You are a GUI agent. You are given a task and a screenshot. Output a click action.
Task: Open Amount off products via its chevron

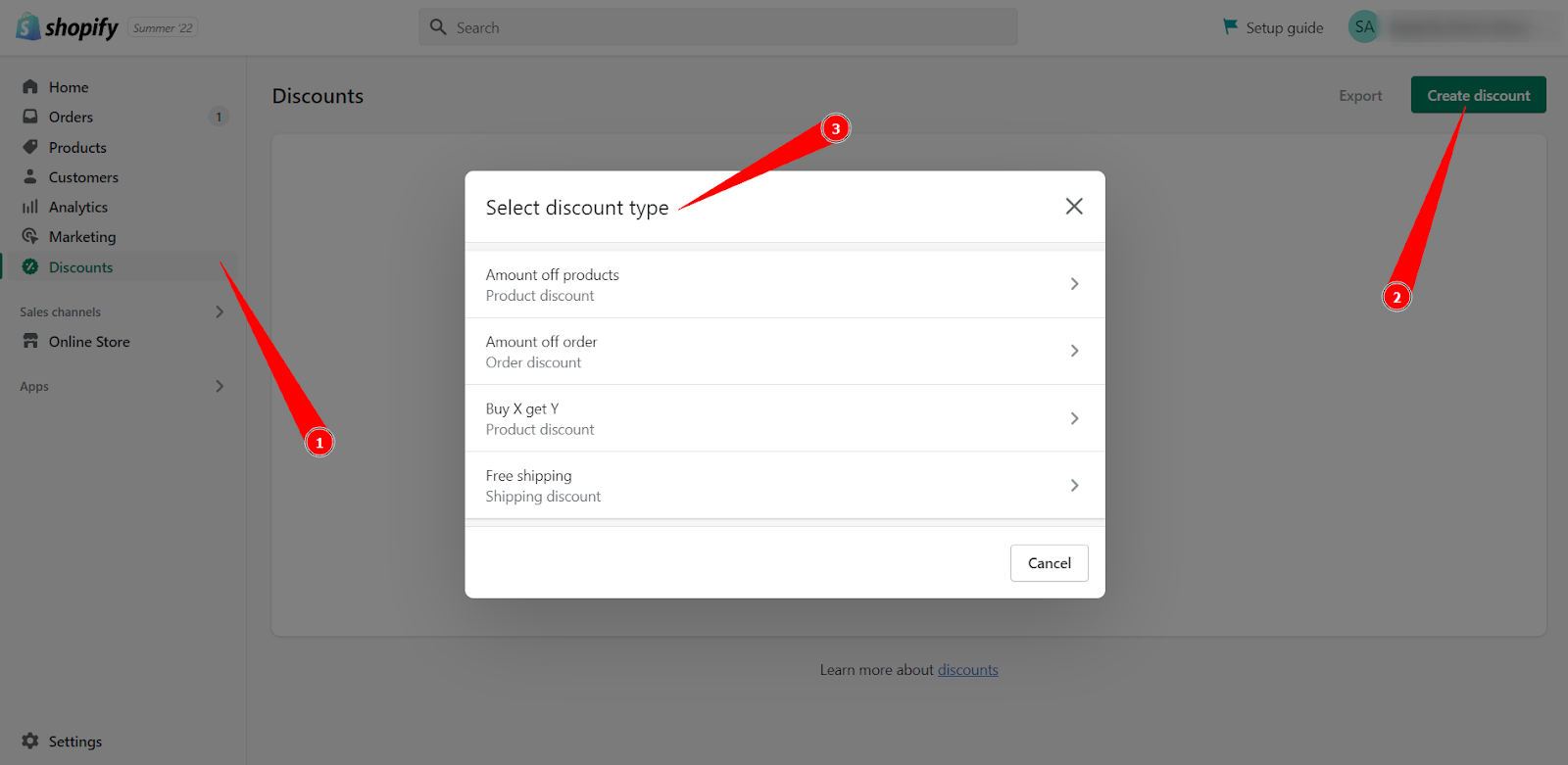click(1074, 283)
